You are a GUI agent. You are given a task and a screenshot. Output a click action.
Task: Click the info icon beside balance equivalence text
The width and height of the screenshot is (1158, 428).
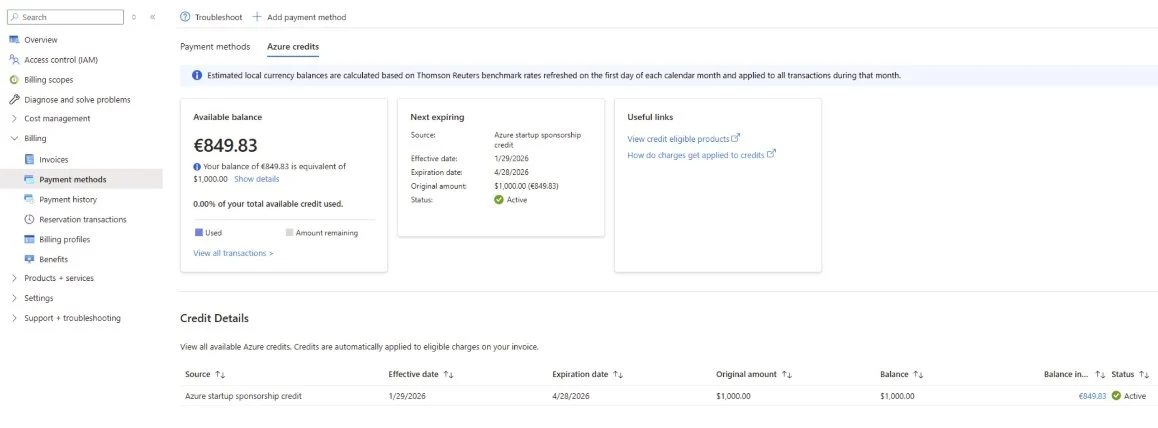tap(197, 167)
